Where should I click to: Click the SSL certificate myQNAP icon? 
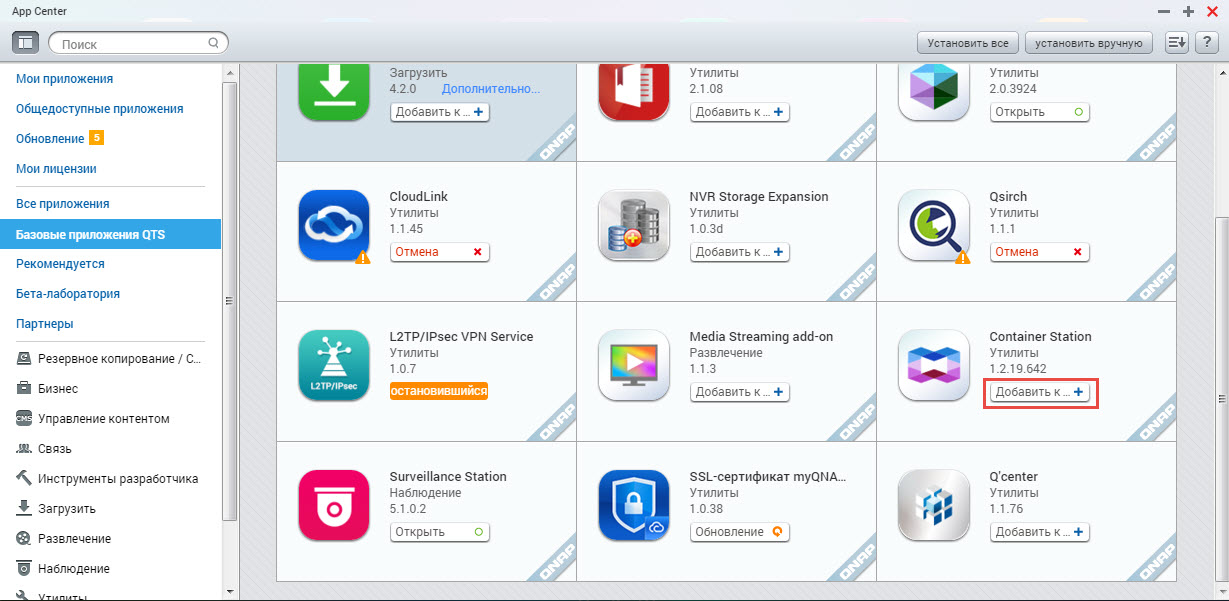[x=634, y=505]
